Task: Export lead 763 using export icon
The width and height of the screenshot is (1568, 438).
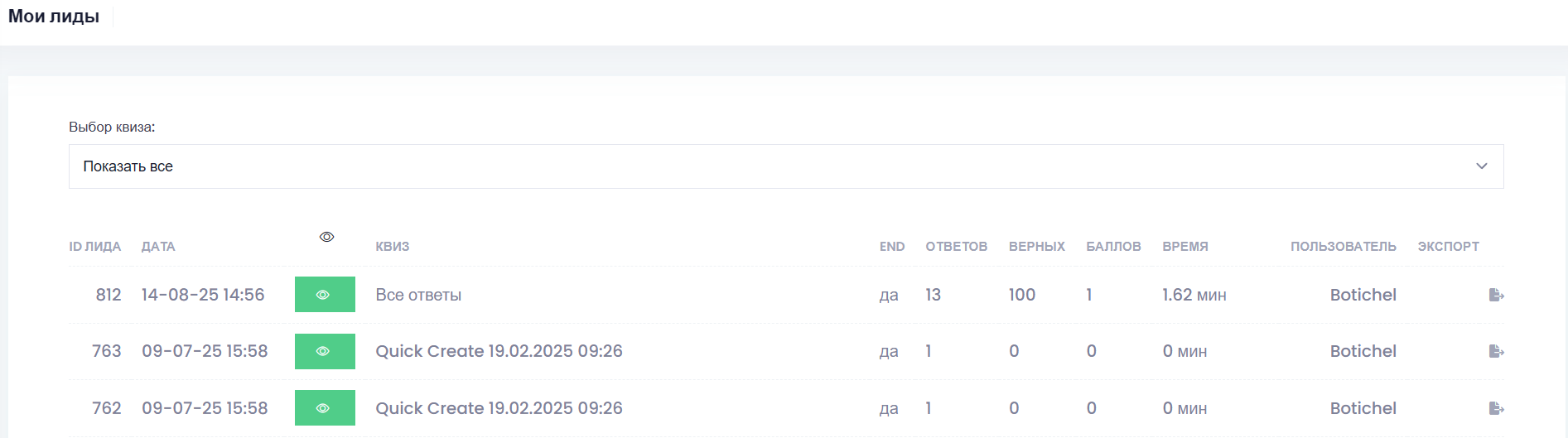Action: coord(1495,351)
